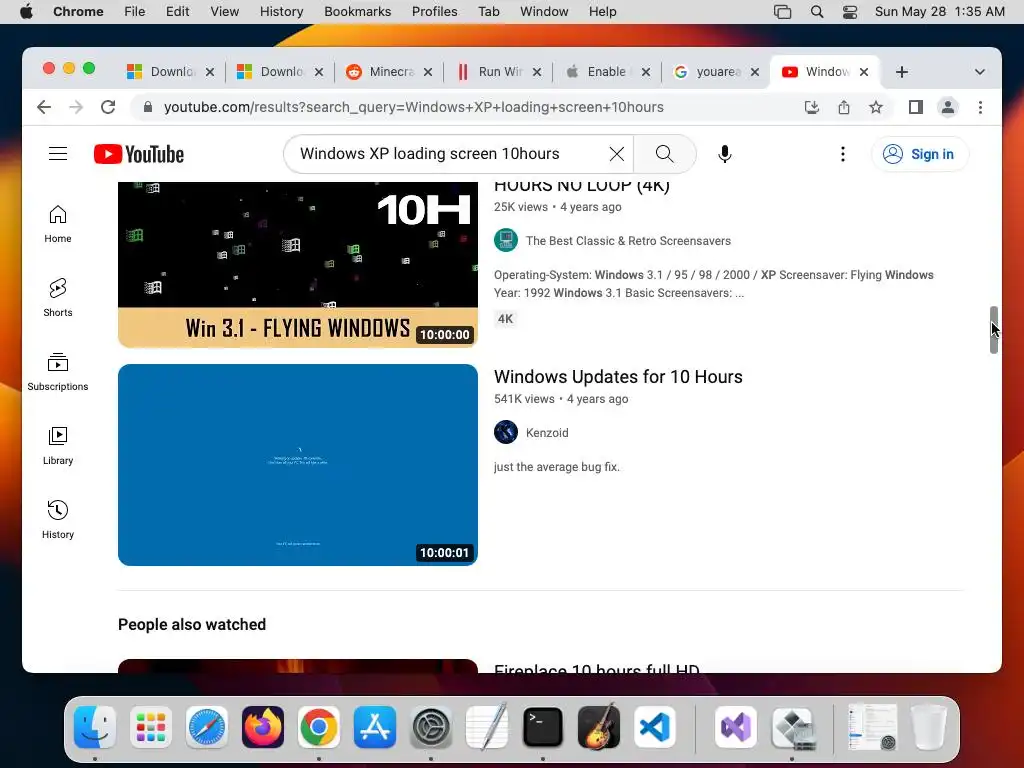Share this page via share icon
1024x768 pixels.
point(844,107)
